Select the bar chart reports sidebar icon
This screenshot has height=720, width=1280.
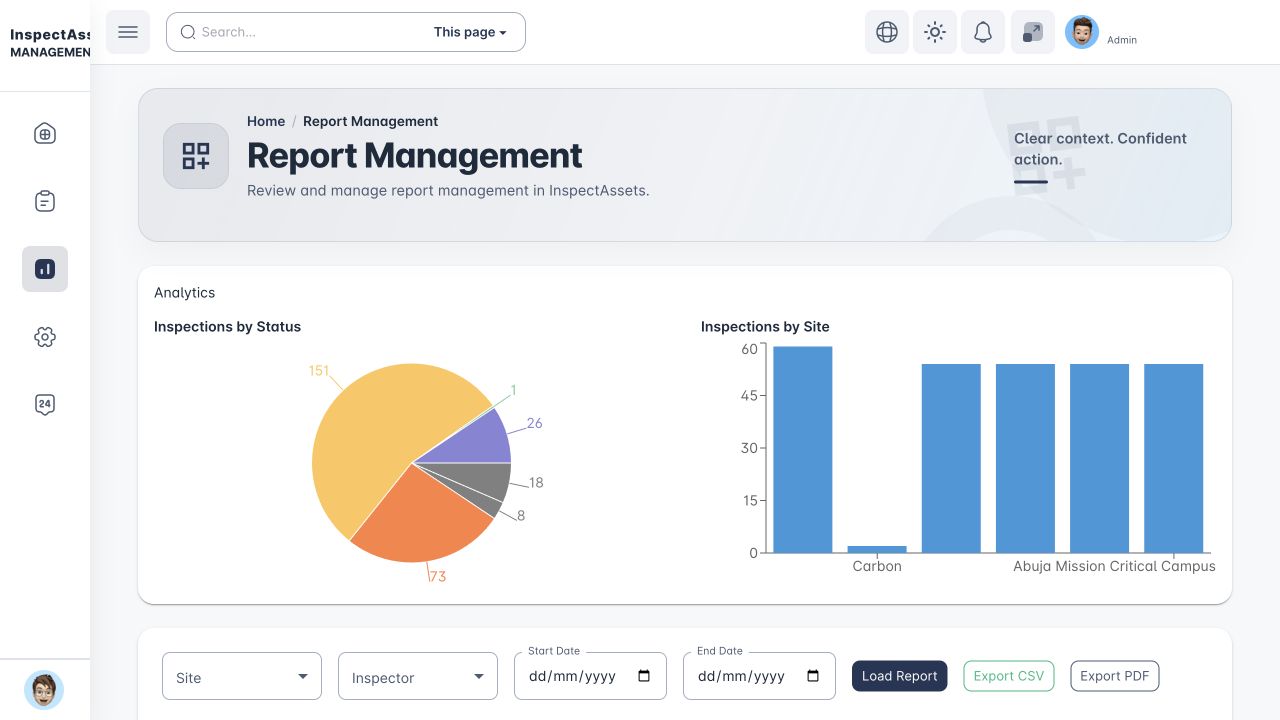[45, 269]
